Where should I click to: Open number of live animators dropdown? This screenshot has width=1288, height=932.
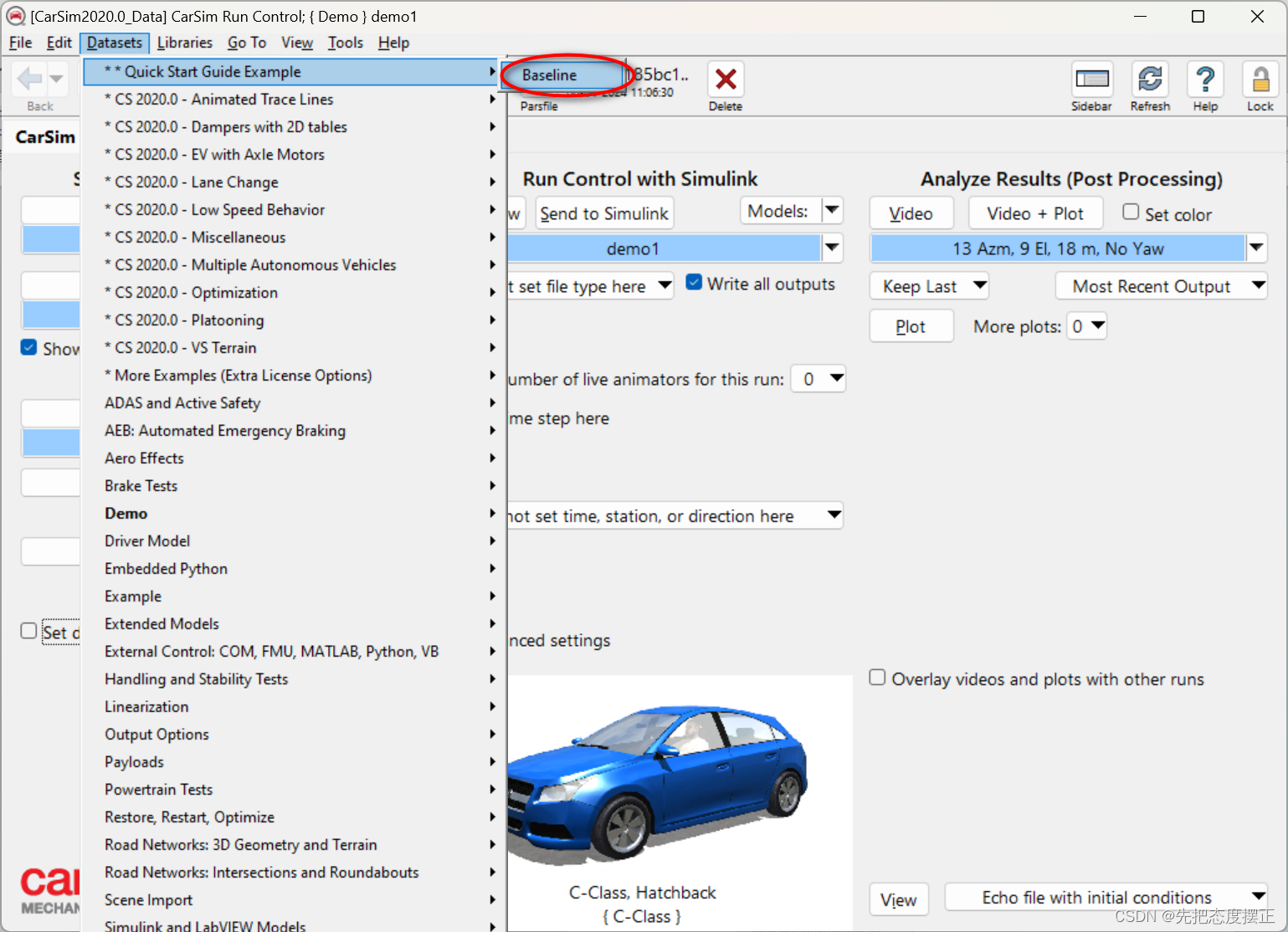click(818, 379)
